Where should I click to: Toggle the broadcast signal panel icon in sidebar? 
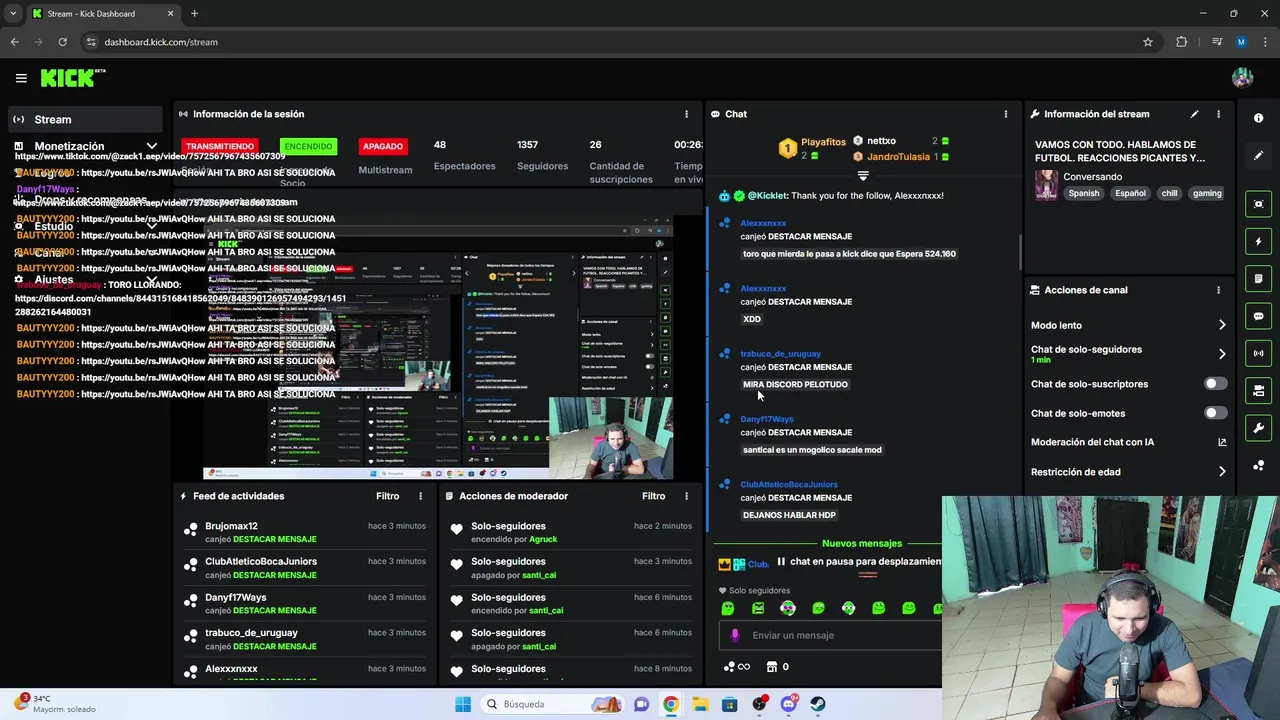tap(1258, 353)
